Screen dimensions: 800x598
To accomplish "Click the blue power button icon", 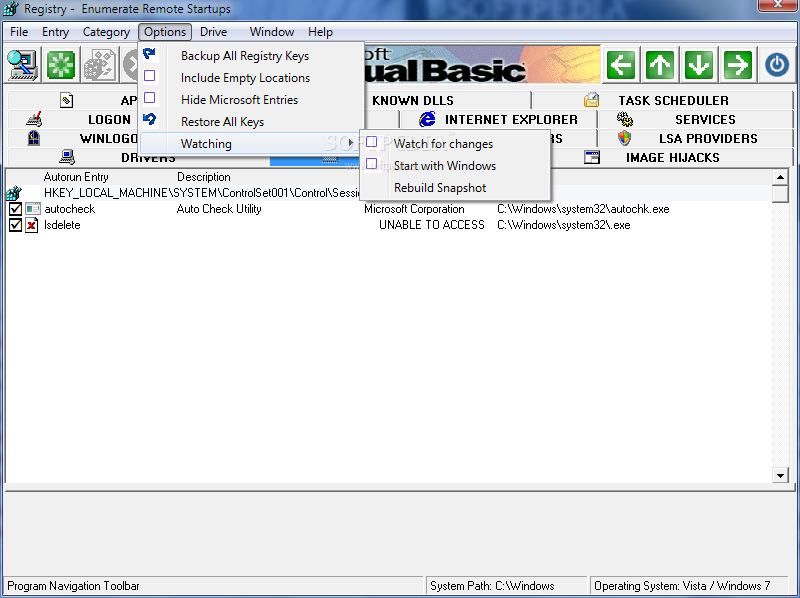I will coord(777,65).
